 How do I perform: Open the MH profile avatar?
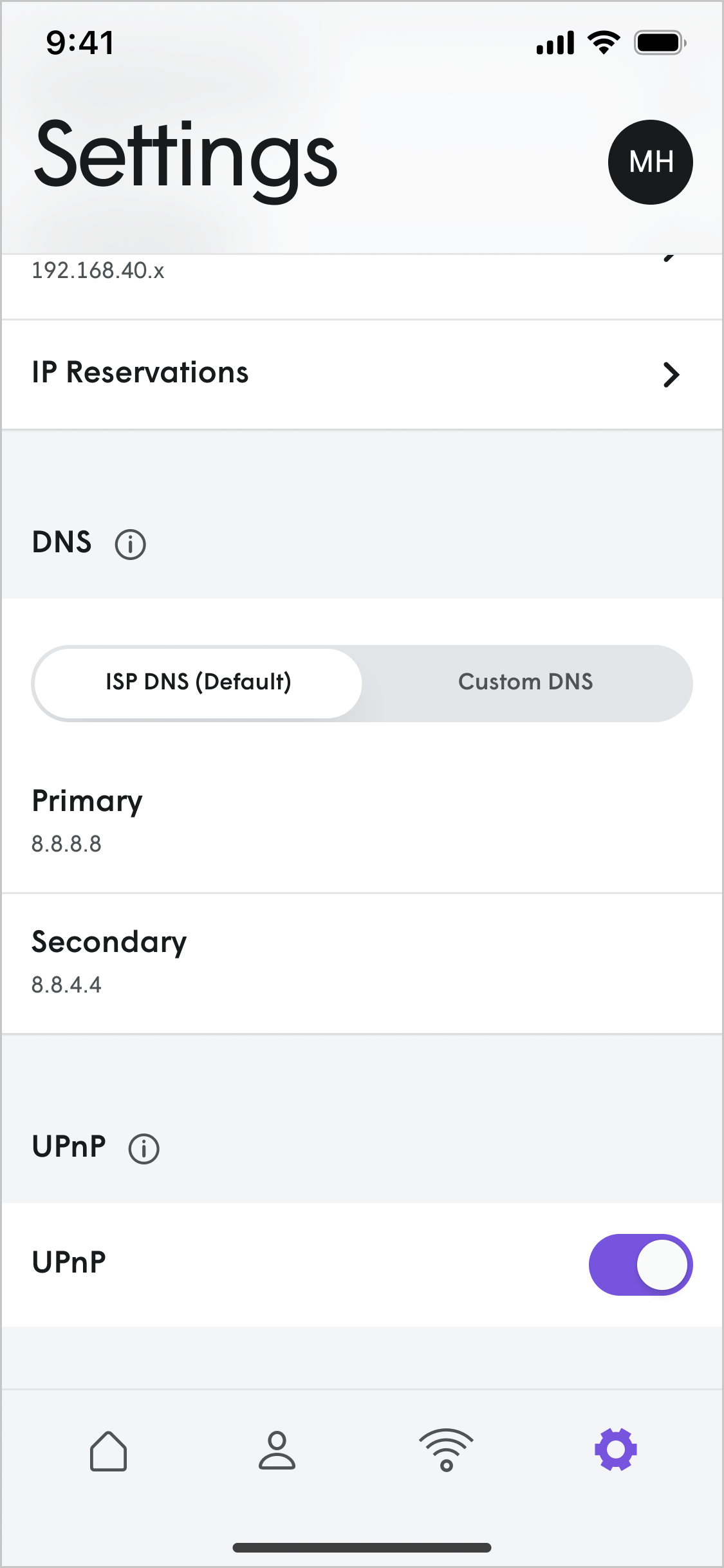[x=651, y=162]
